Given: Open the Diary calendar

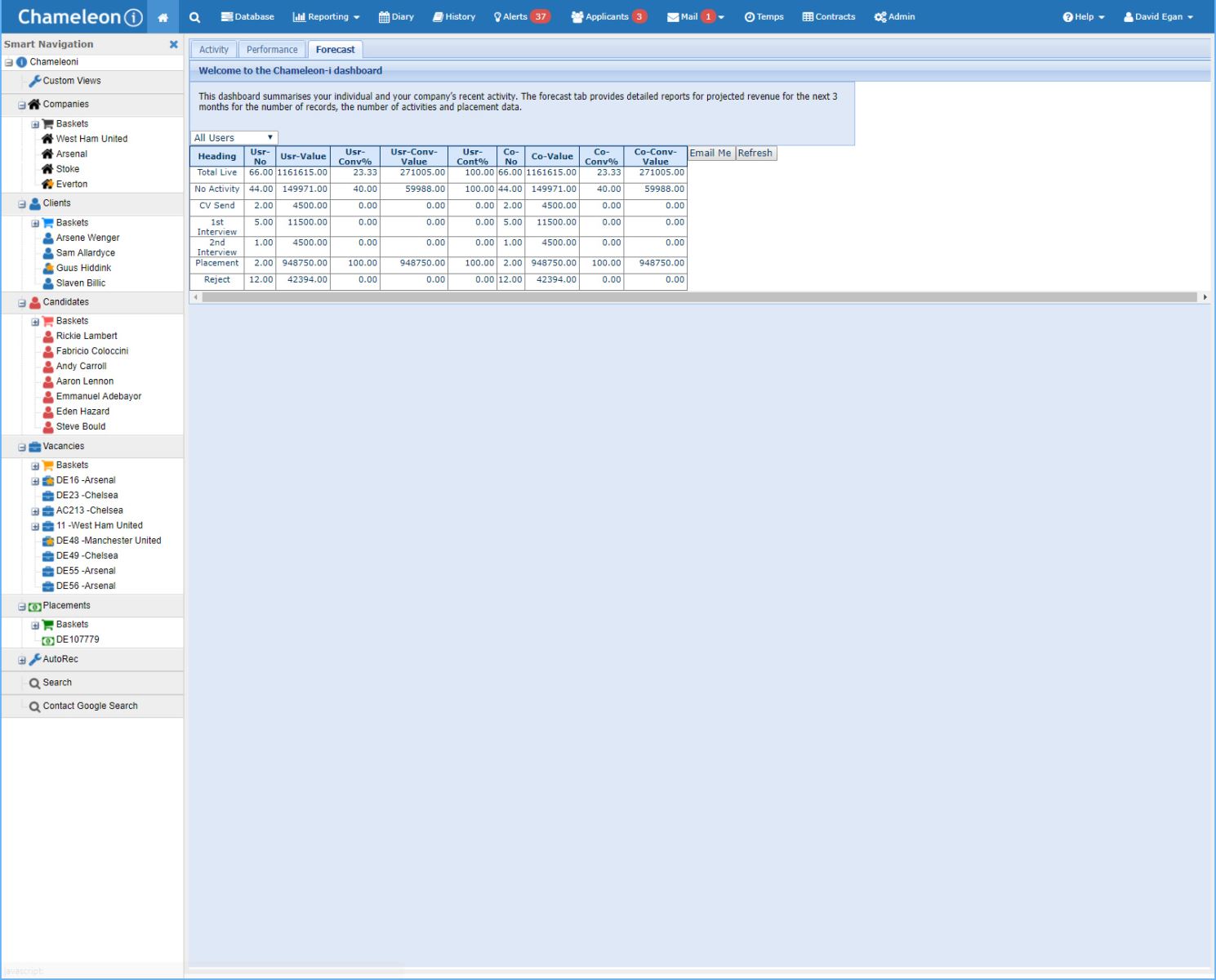Looking at the screenshot, I should (x=396, y=16).
